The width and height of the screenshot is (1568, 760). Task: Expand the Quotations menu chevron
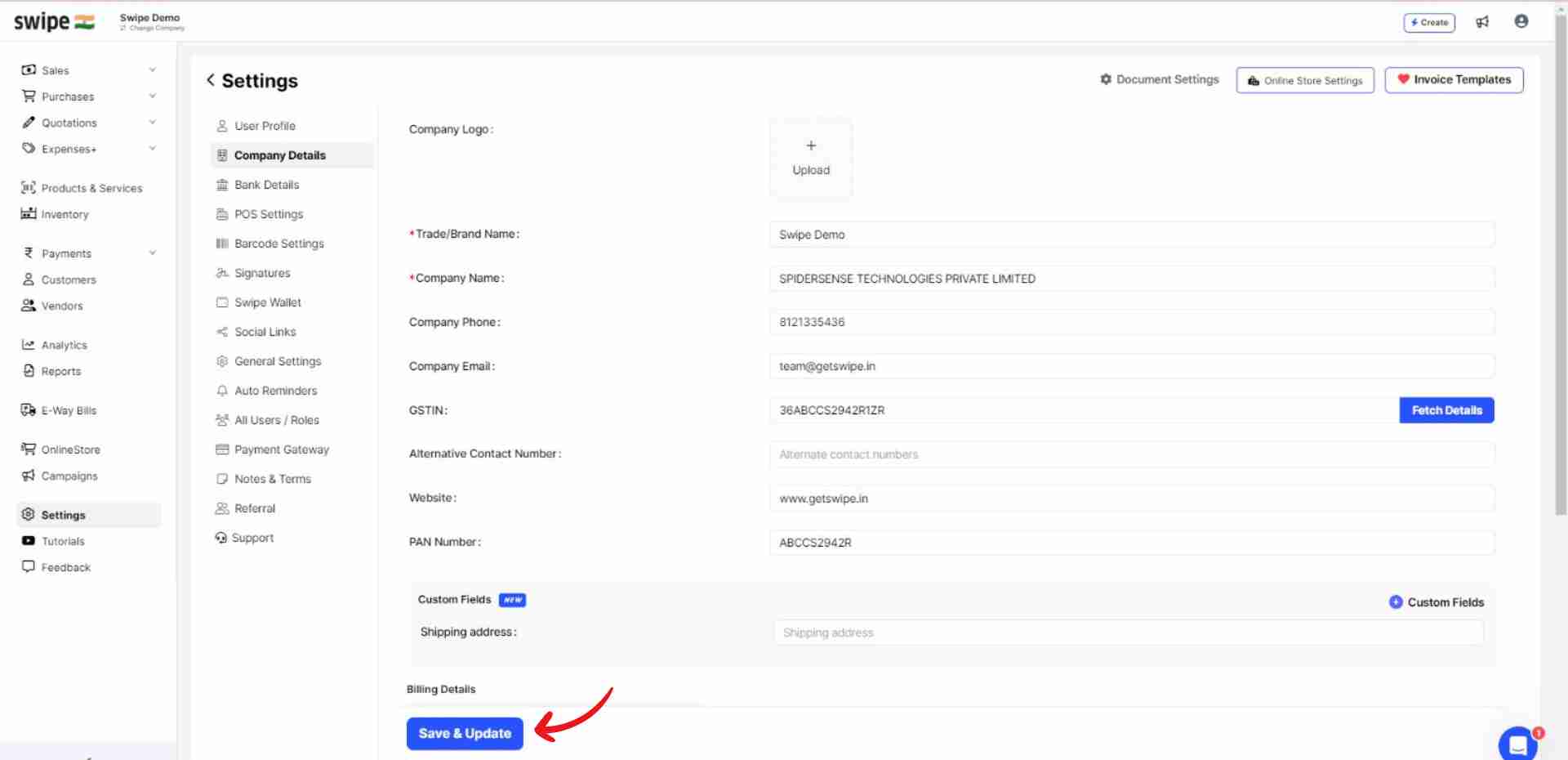[x=153, y=123]
